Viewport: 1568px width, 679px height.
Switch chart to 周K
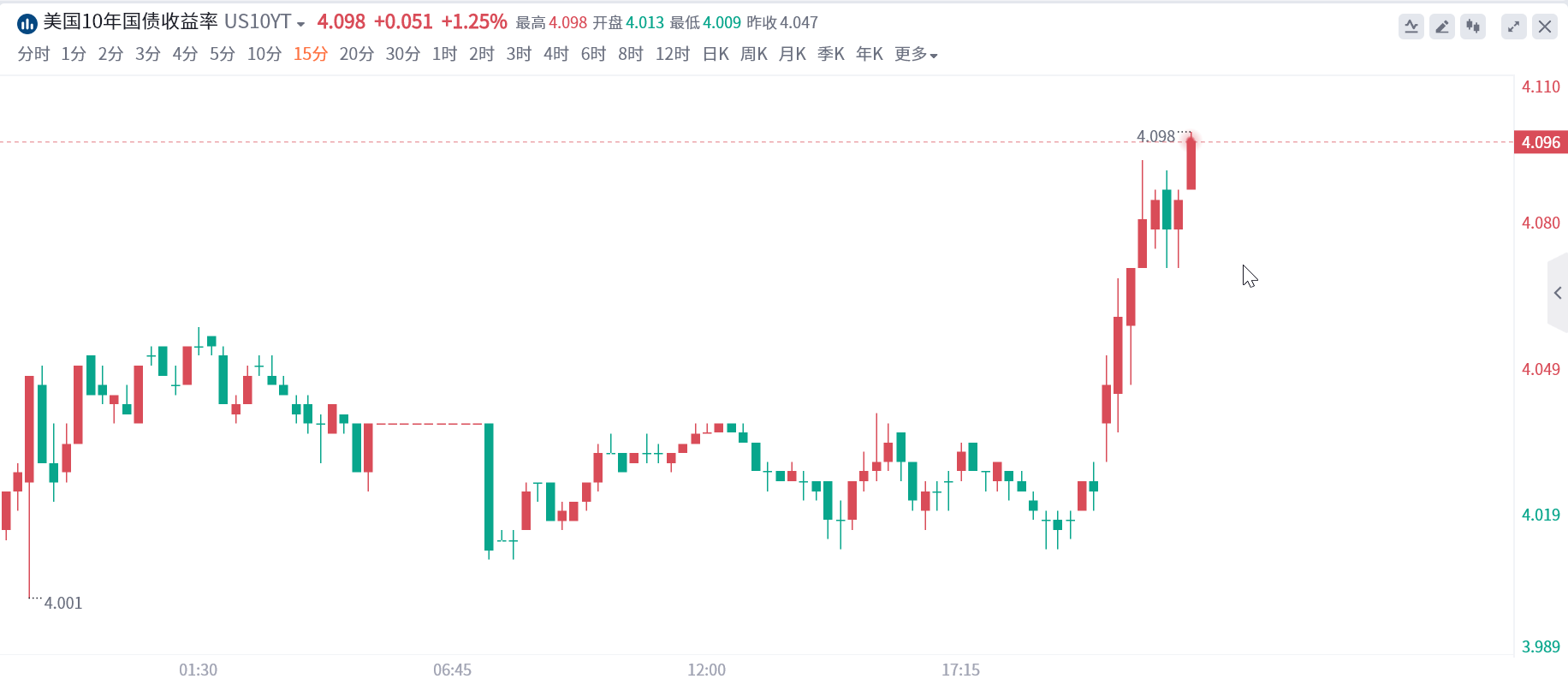pos(753,55)
